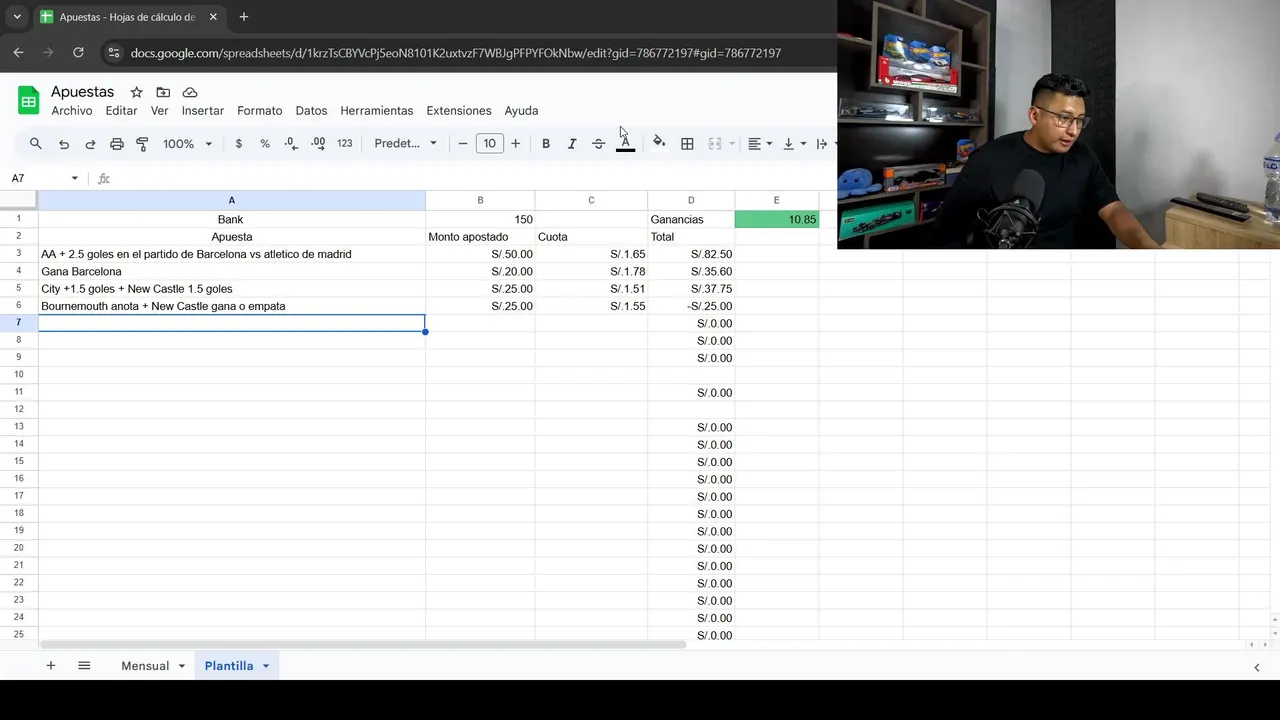Image resolution: width=1280 pixels, height=720 pixels.
Task: Increase font size with plus button
Action: pyautogui.click(x=515, y=144)
